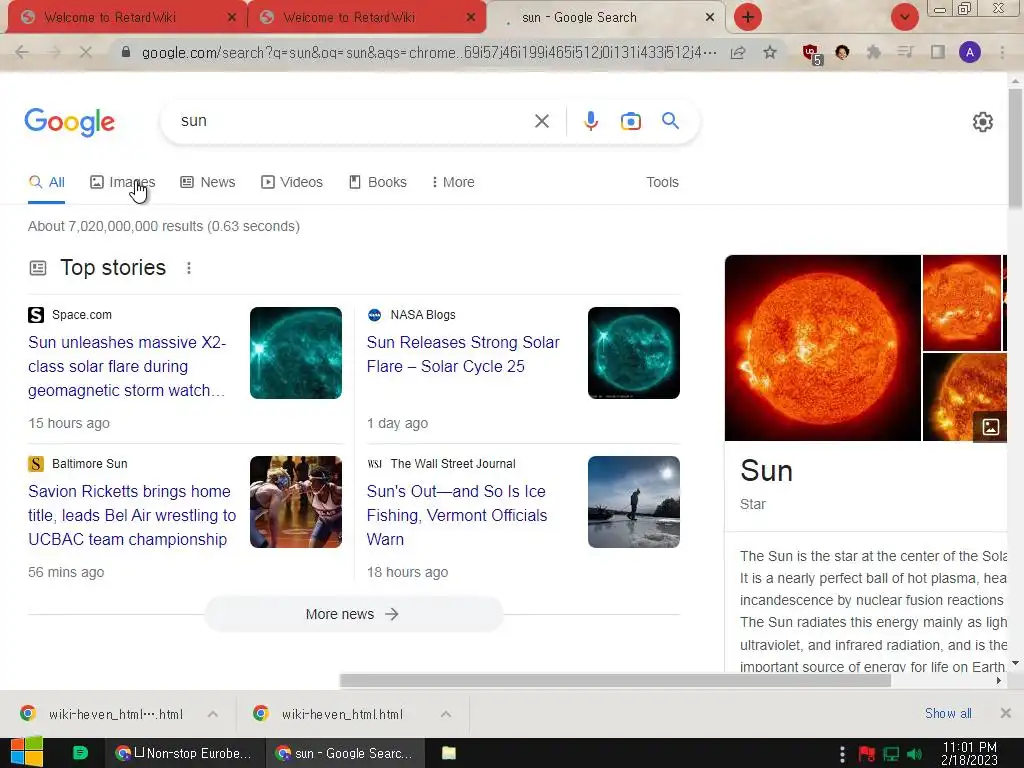The width and height of the screenshot is (1024, 768).
Task: Open the uBlock Origin extension icon
Action: pos(812,54)
